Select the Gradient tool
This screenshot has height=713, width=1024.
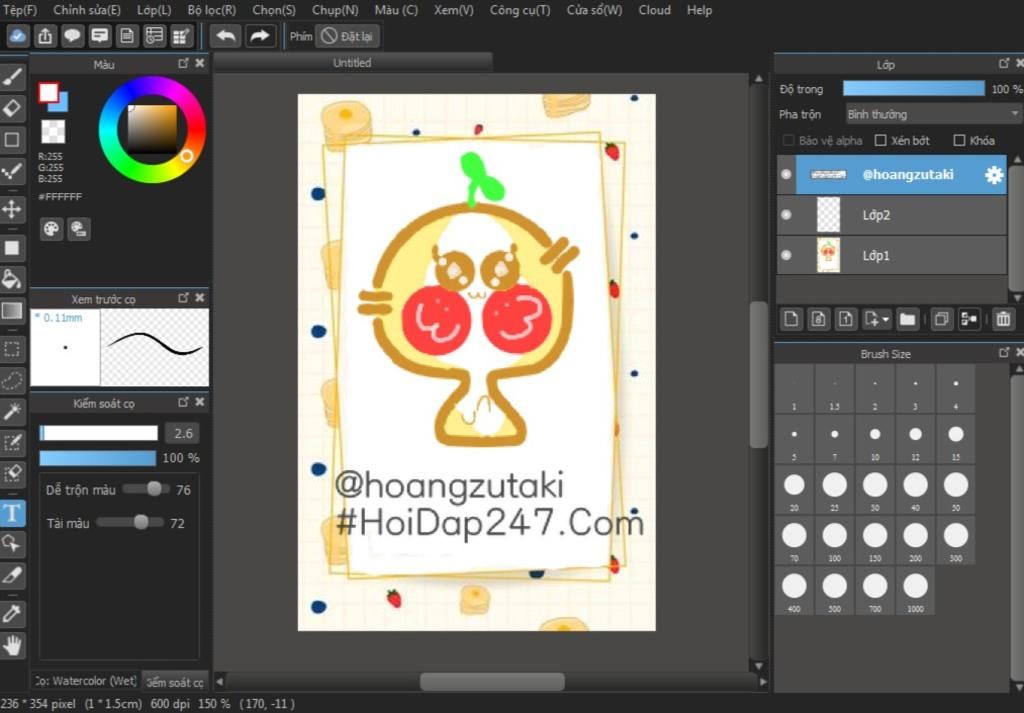click(x=12, y=311)
